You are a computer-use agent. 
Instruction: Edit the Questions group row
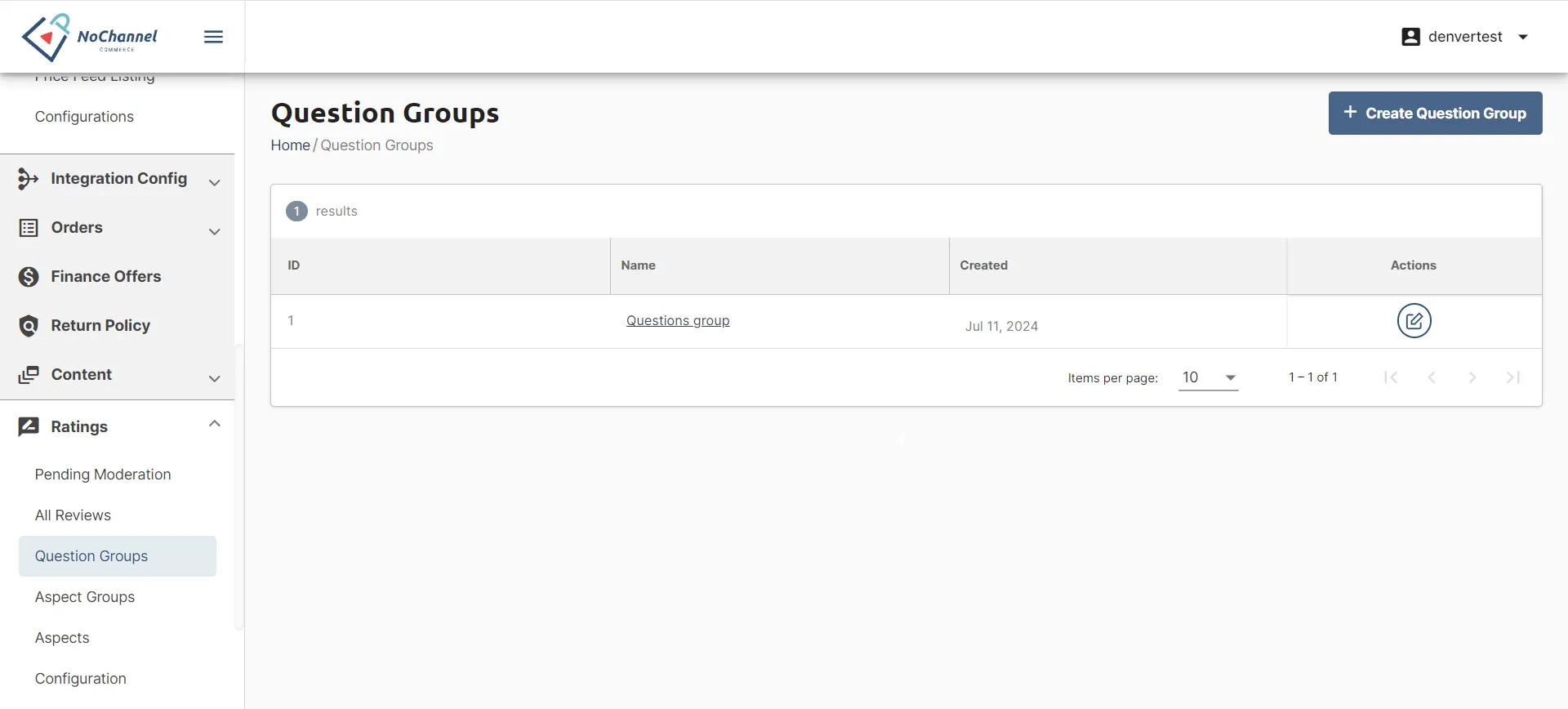pyautogui.click(x=1414, y=321)
